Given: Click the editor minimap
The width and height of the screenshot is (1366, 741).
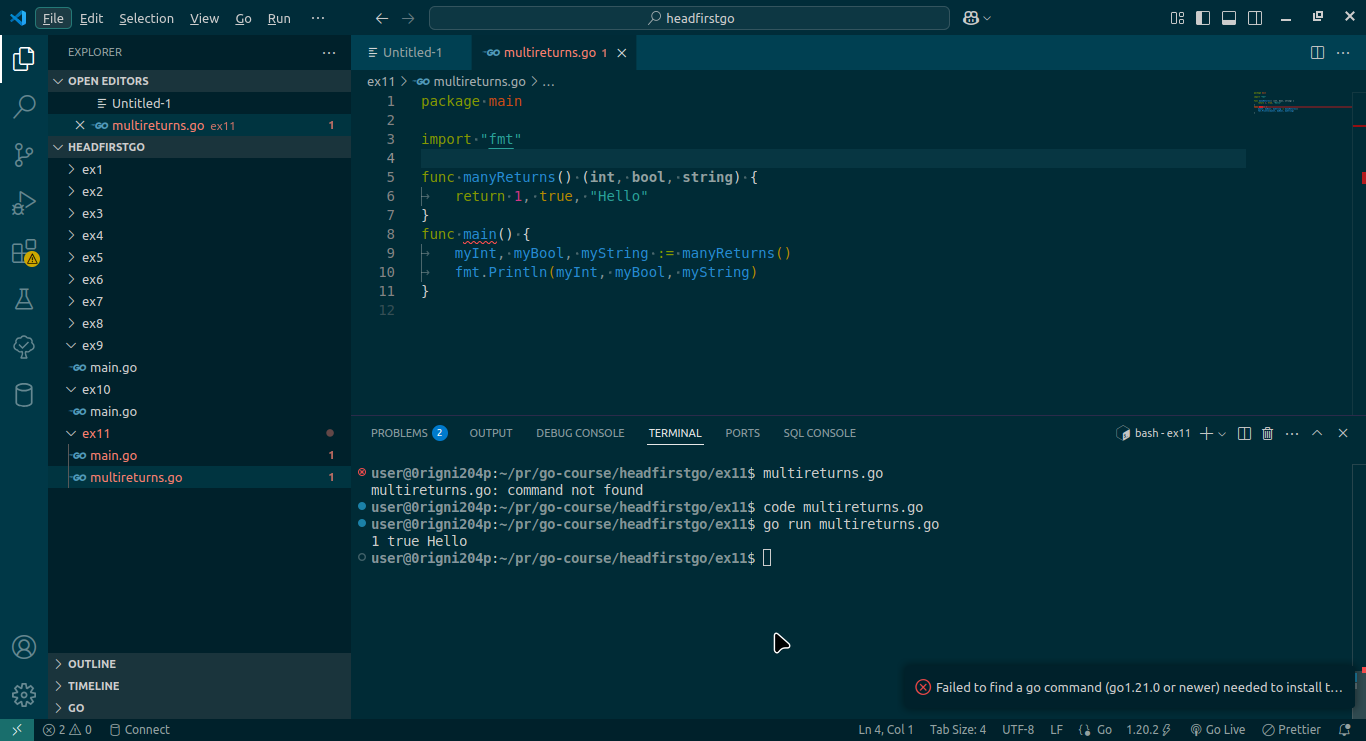Looking at the screenshot, I should (x=1298, y=104).
